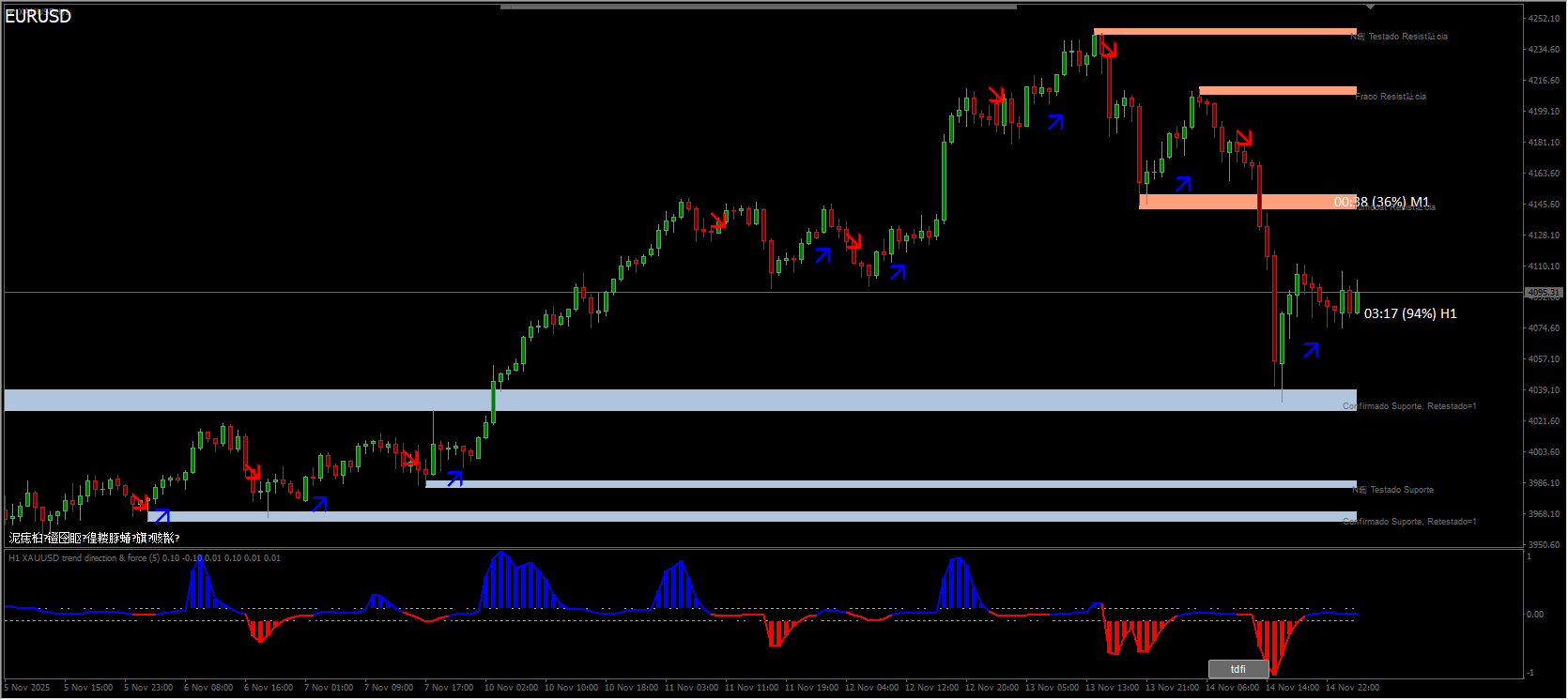This screenshot has height=700, width=1568.
Task: Click the gray scrollbar at top of chart
Action: point(758,7)
